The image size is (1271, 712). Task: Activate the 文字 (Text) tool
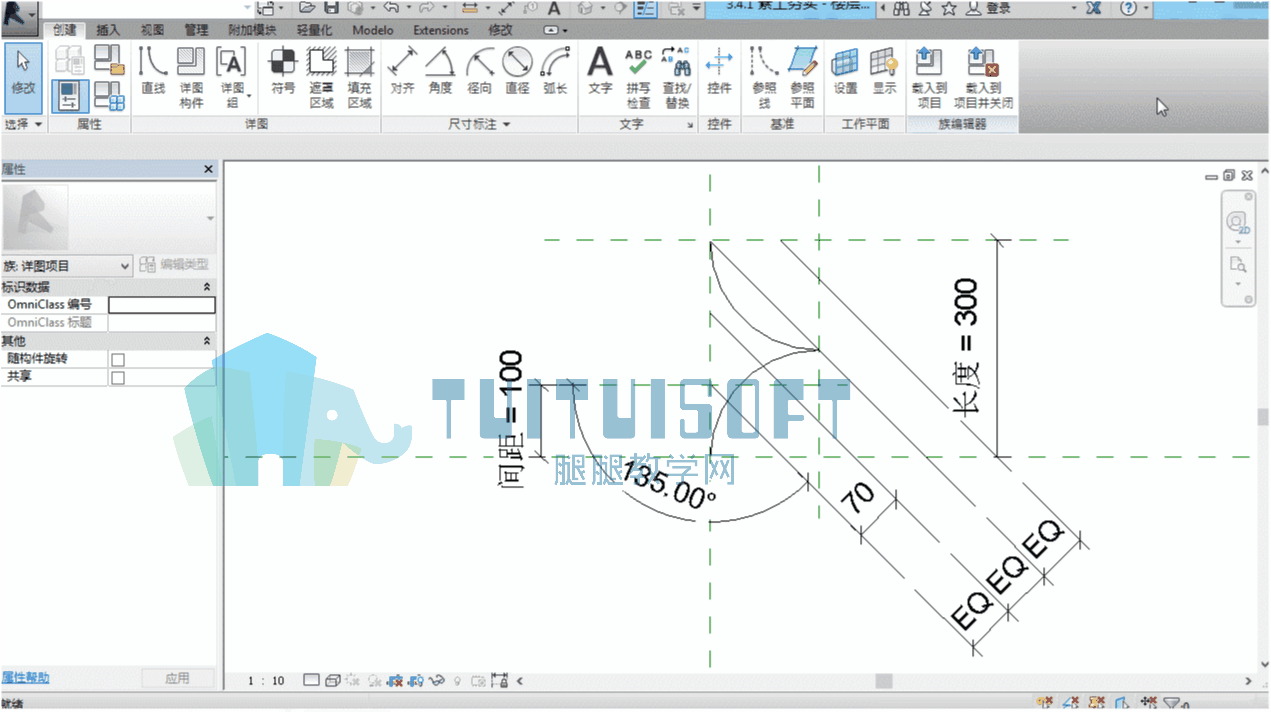(600, 72)
